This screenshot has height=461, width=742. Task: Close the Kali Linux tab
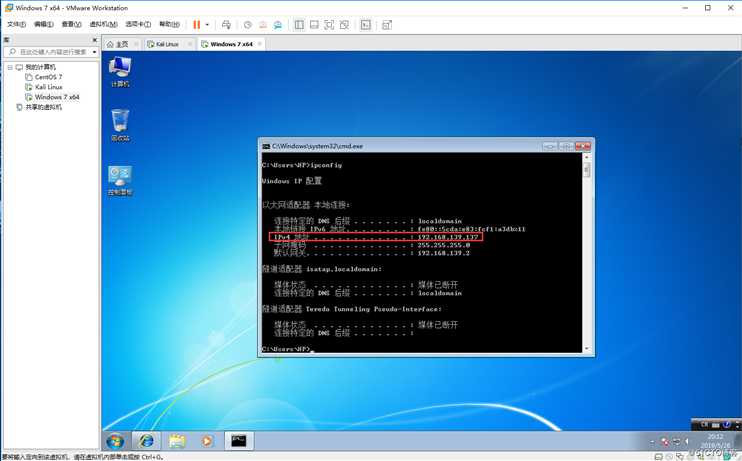189,44
